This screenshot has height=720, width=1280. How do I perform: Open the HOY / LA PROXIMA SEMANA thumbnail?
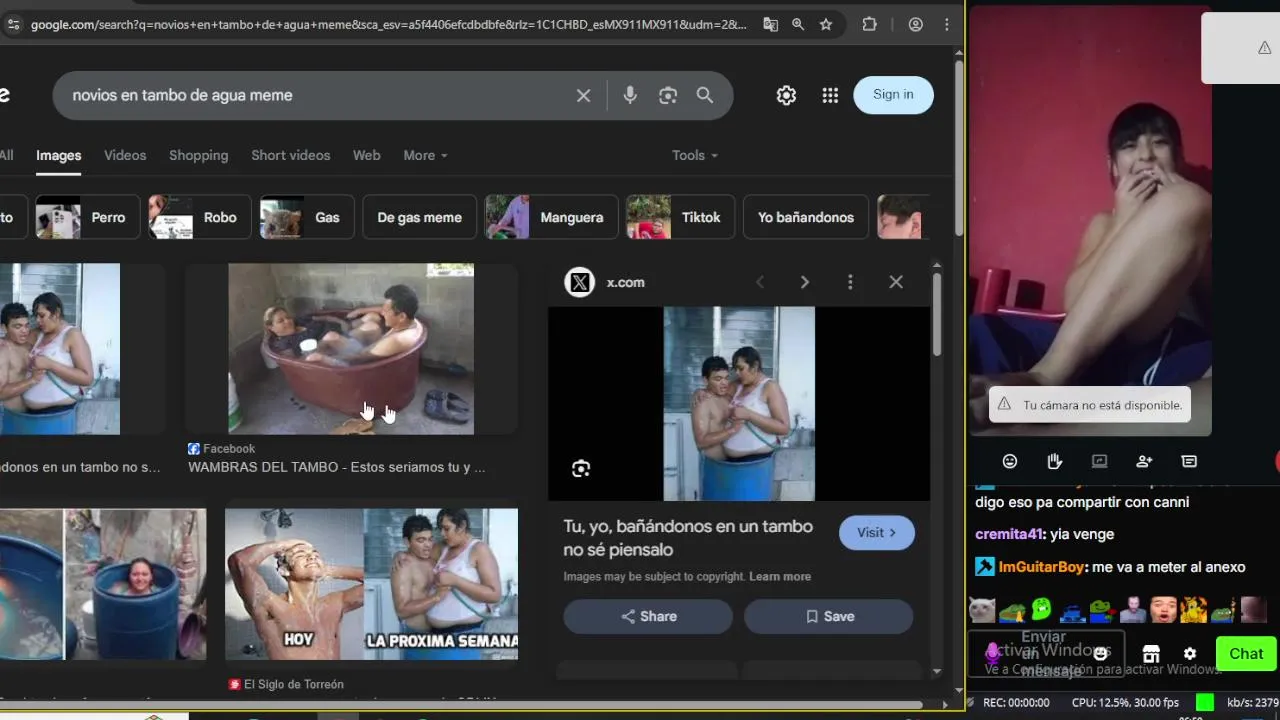[371, 584]
